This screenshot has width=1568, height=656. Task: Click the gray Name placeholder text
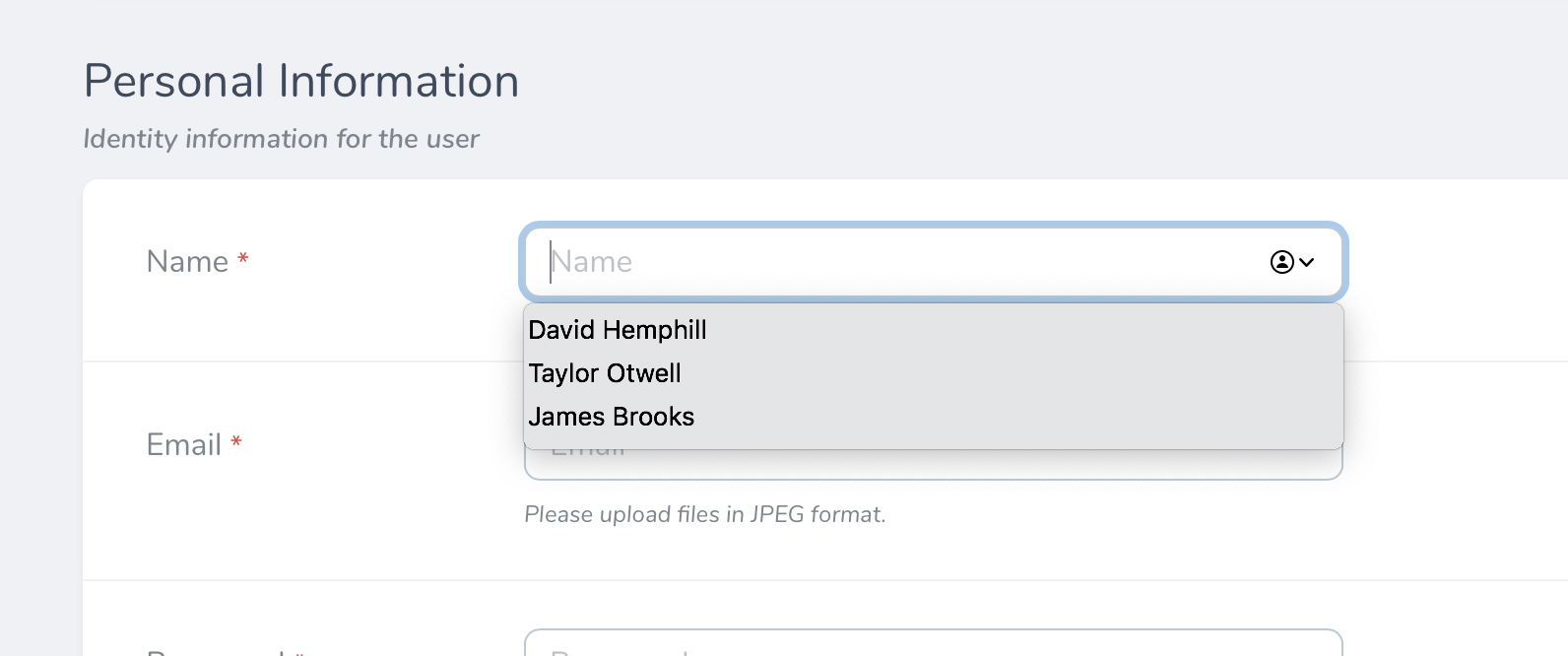[592, 262]
